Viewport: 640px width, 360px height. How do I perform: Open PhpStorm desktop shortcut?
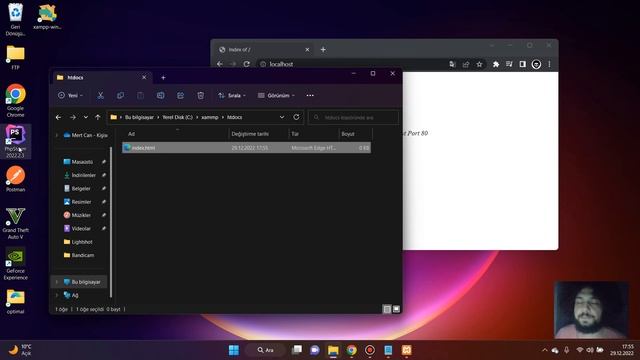(x=15, y=141)
